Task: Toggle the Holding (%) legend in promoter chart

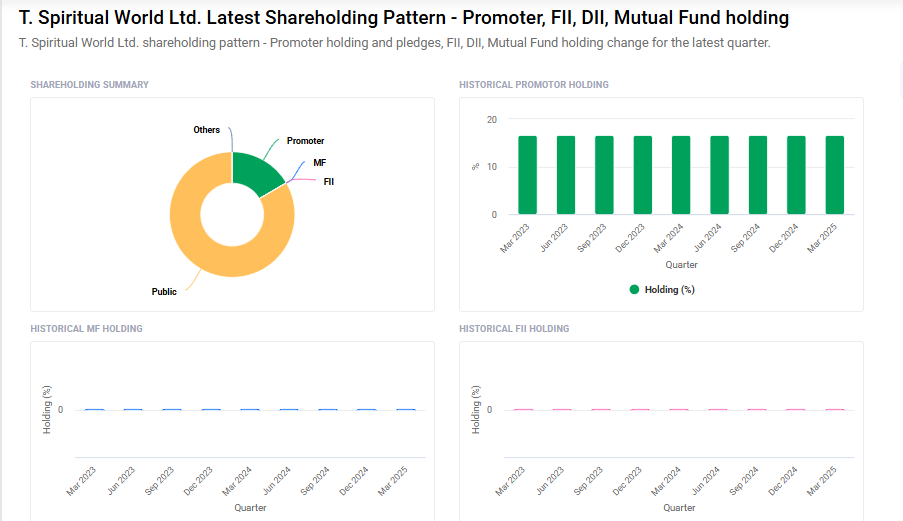Action: (662, 289)
